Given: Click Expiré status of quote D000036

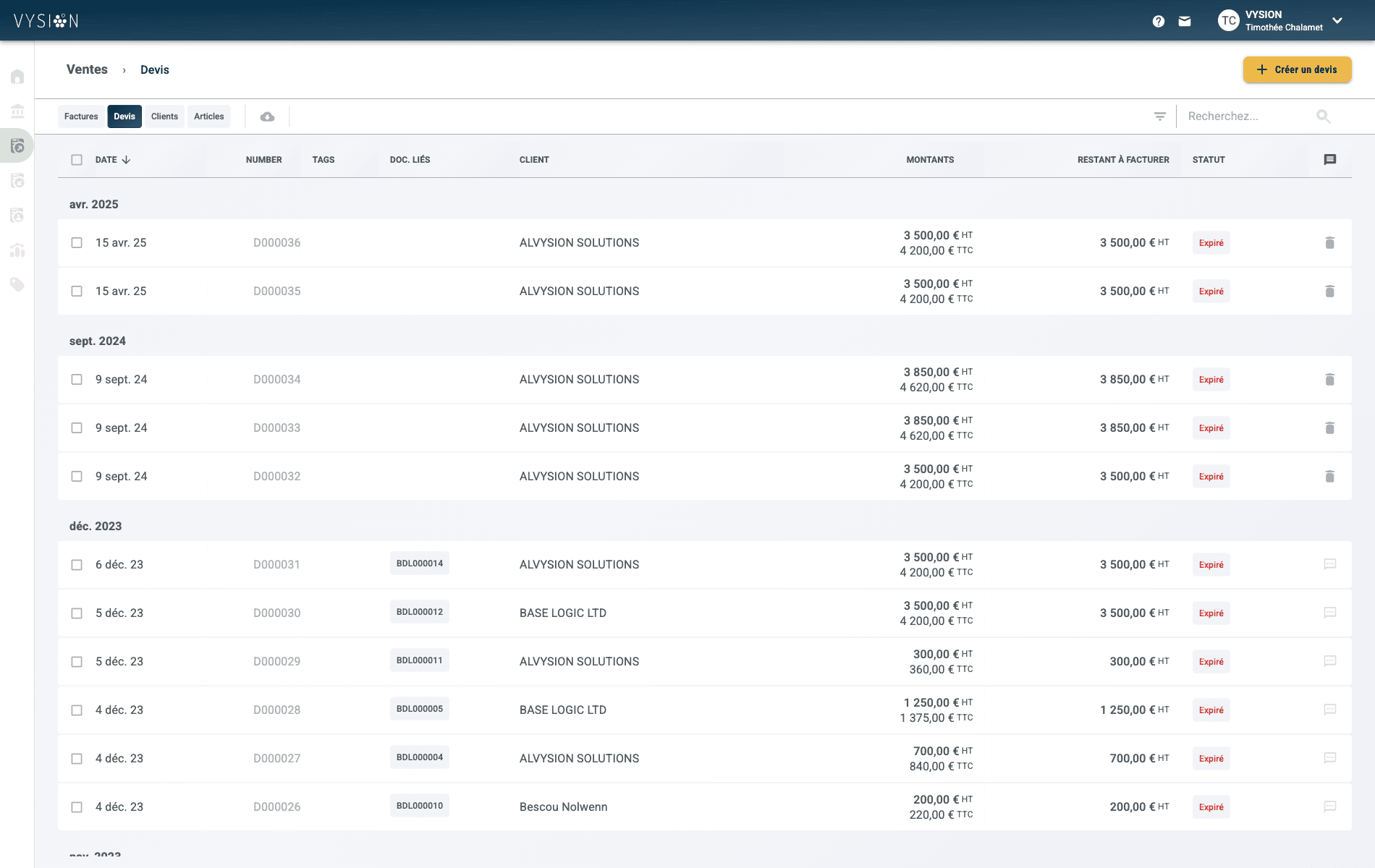Looking at the screenshot, I should [x=1211, y=243].
